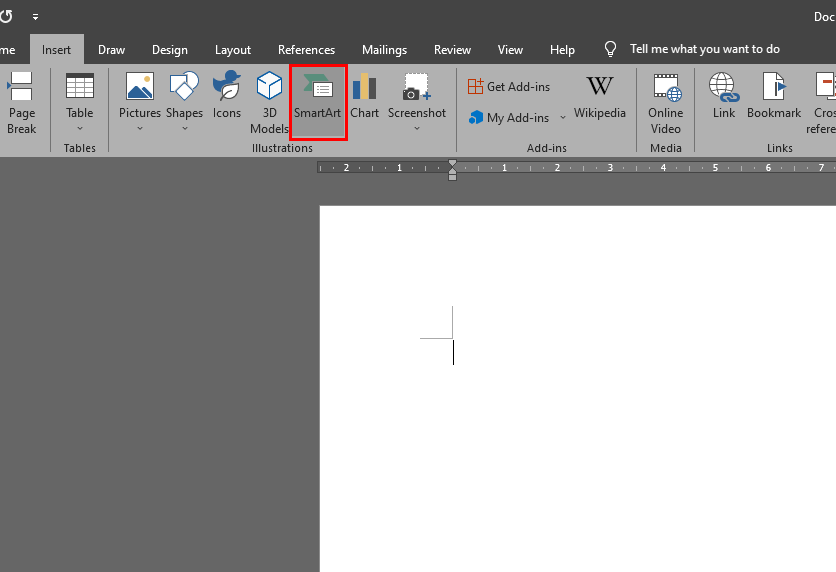
Task: Click the Cross-reference icon
Action: click(x=825, y=85)
